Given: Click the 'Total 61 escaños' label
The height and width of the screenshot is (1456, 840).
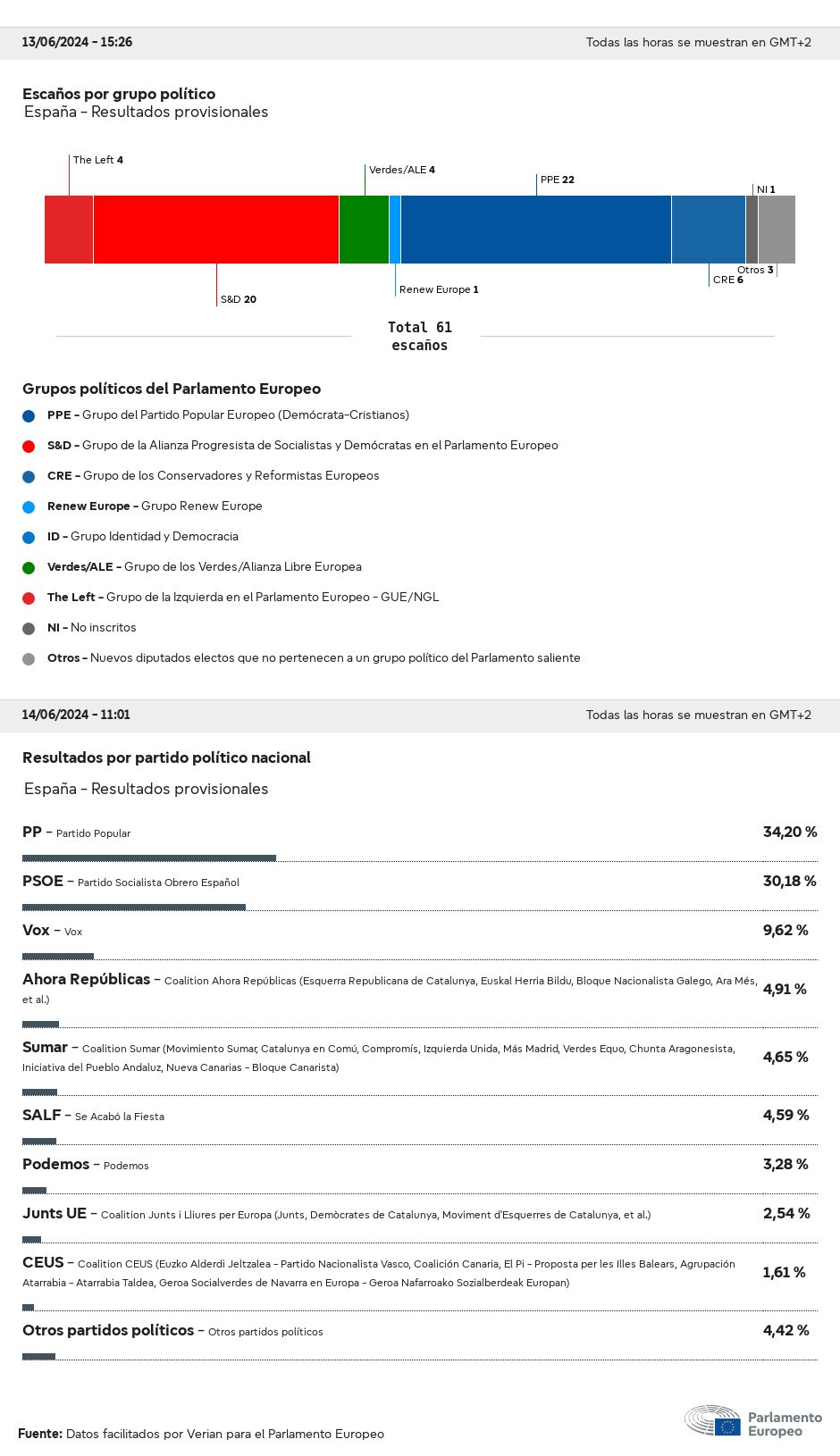Looking at the screenshot, I should tap(420, 337).
